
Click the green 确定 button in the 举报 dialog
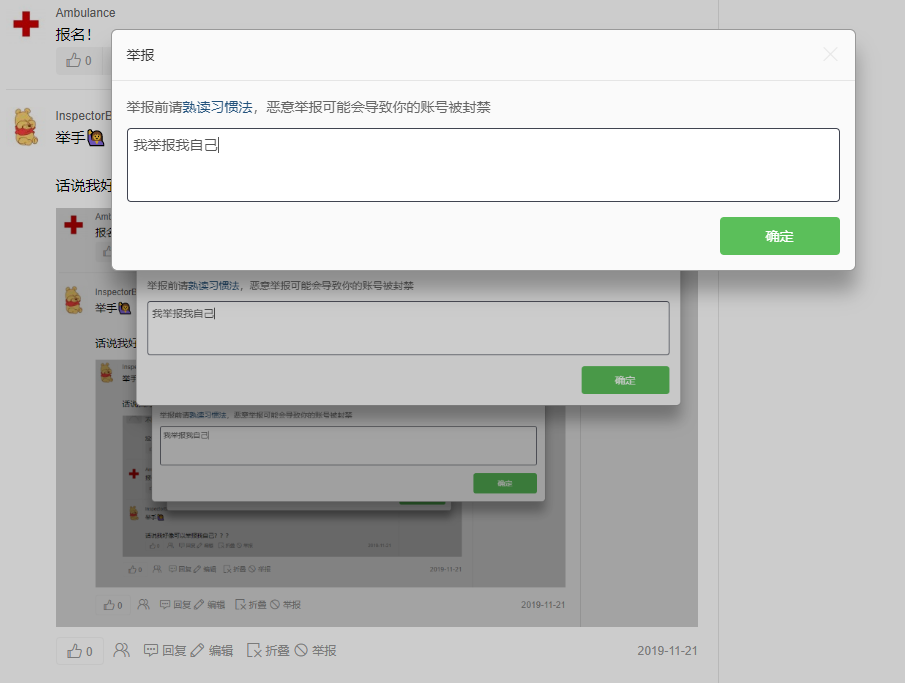(779, 236)
